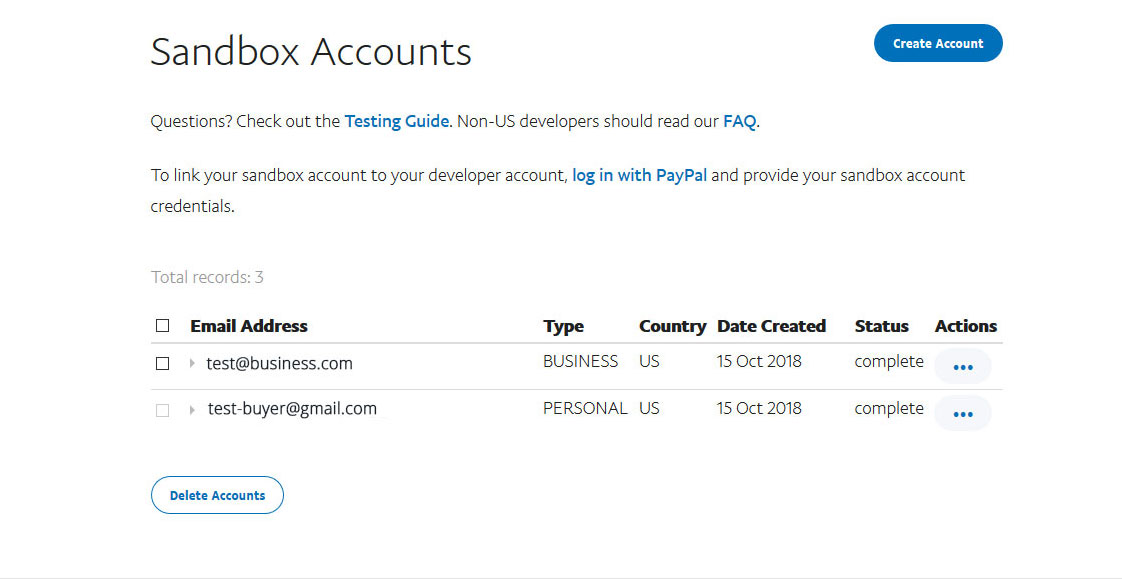Click the Create Account button

(937, 43)
